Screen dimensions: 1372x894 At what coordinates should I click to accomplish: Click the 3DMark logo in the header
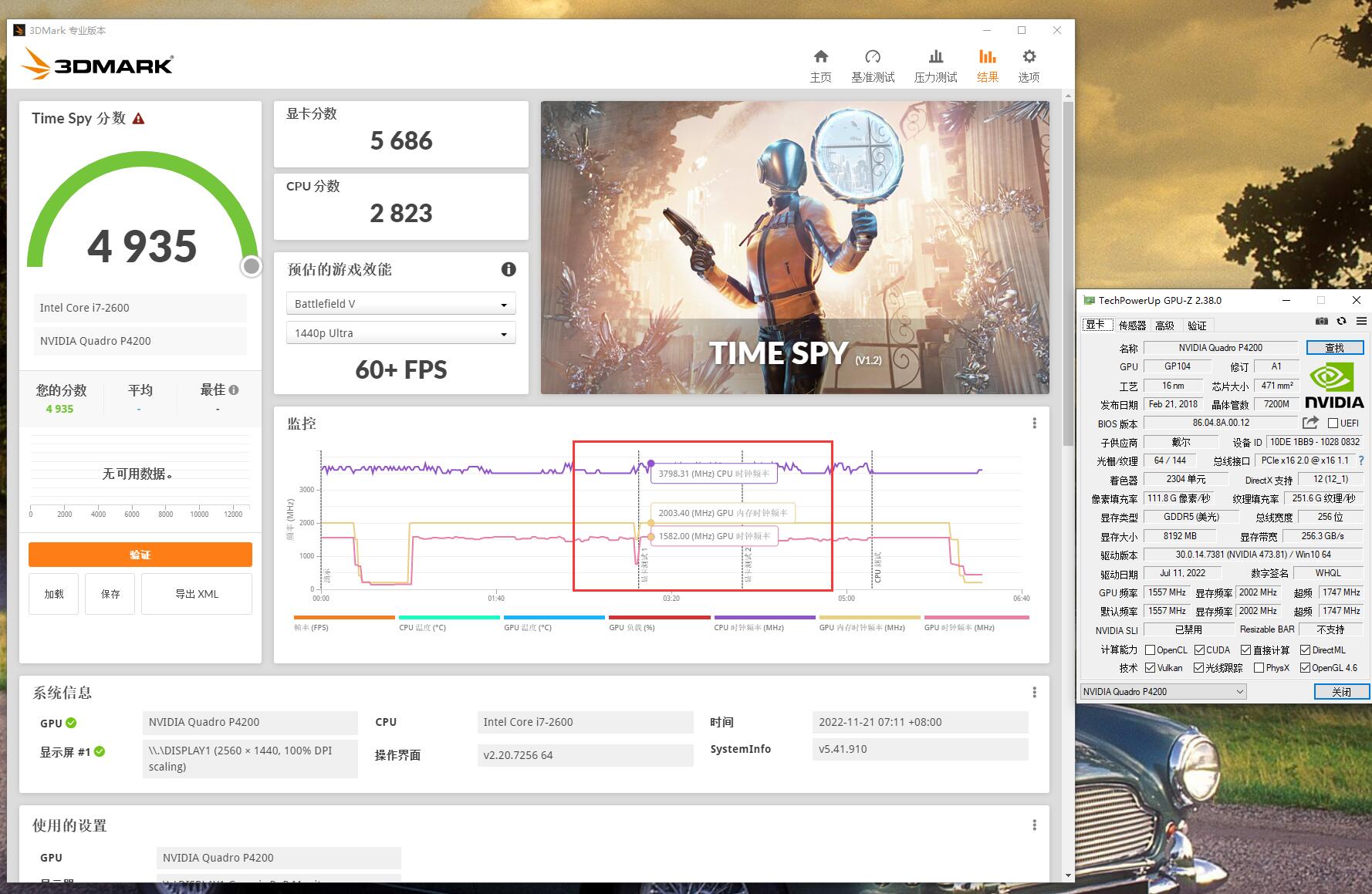coord(97,64)
